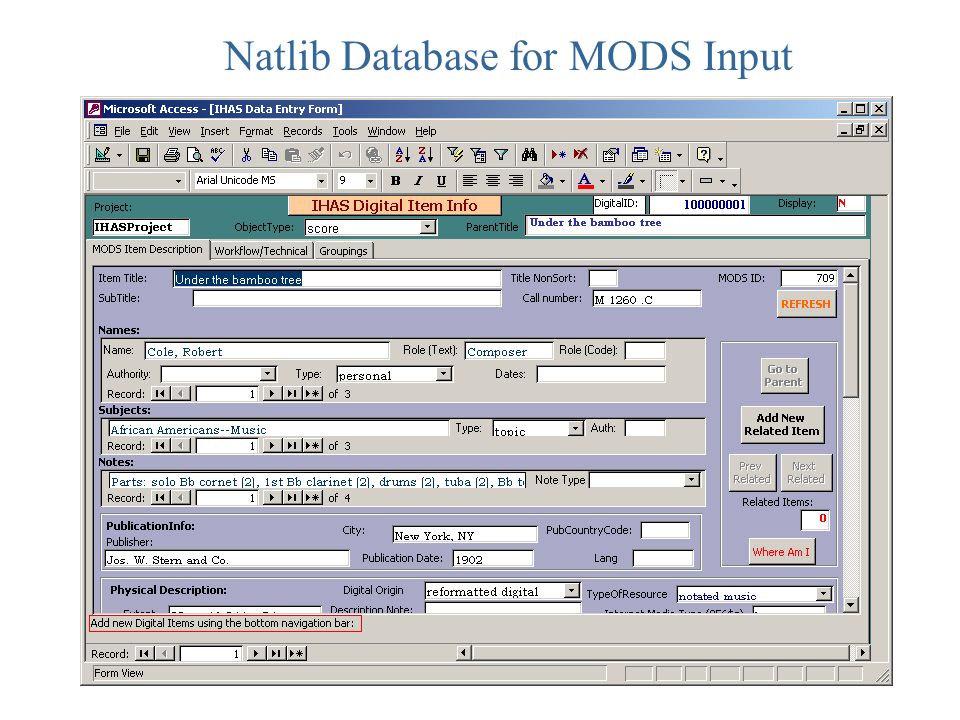Screen dimensions: 960x720
Task: Click the Copy icon
Action: point(269,156)
